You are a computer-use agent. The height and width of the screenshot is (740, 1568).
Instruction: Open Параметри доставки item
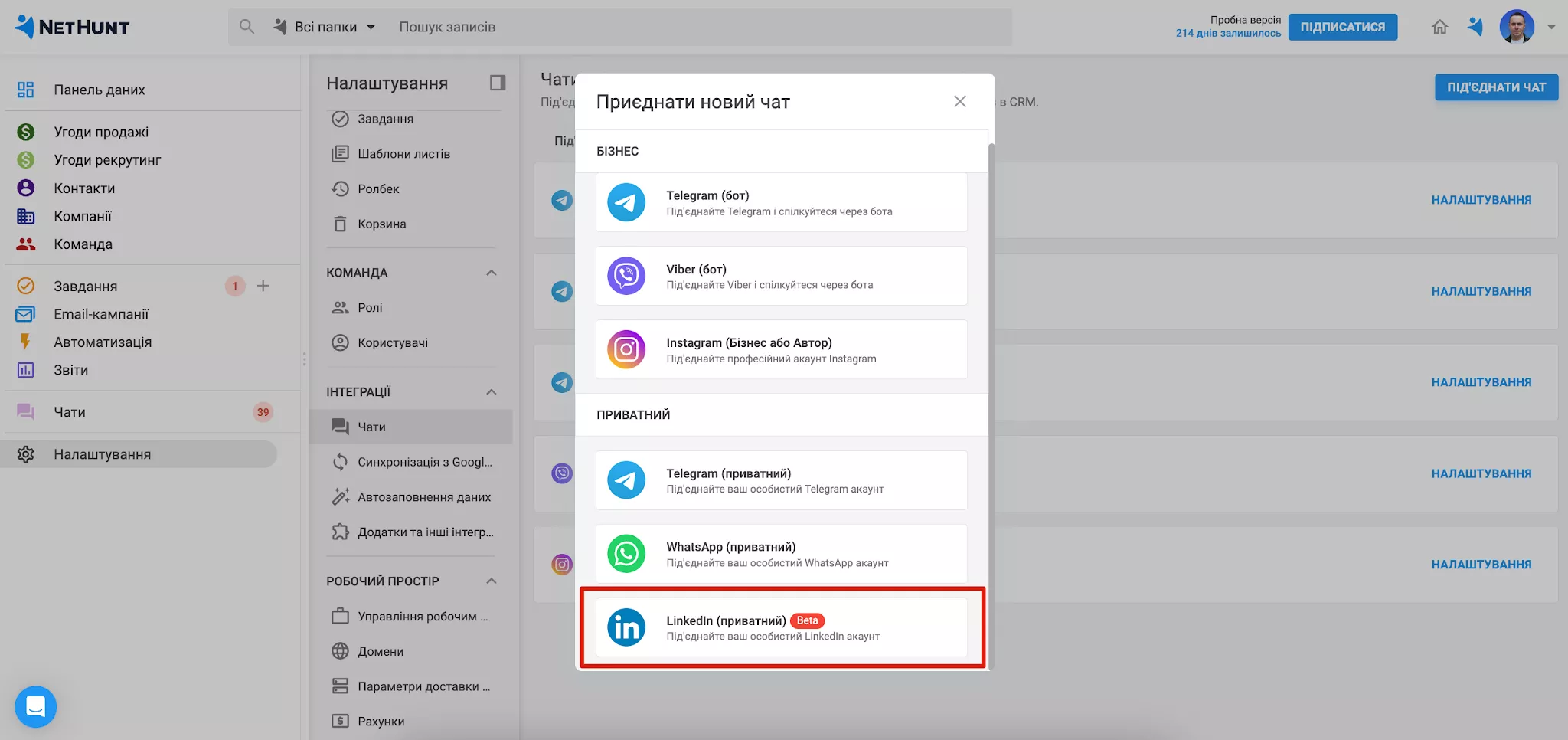click(x=423, y=687)
